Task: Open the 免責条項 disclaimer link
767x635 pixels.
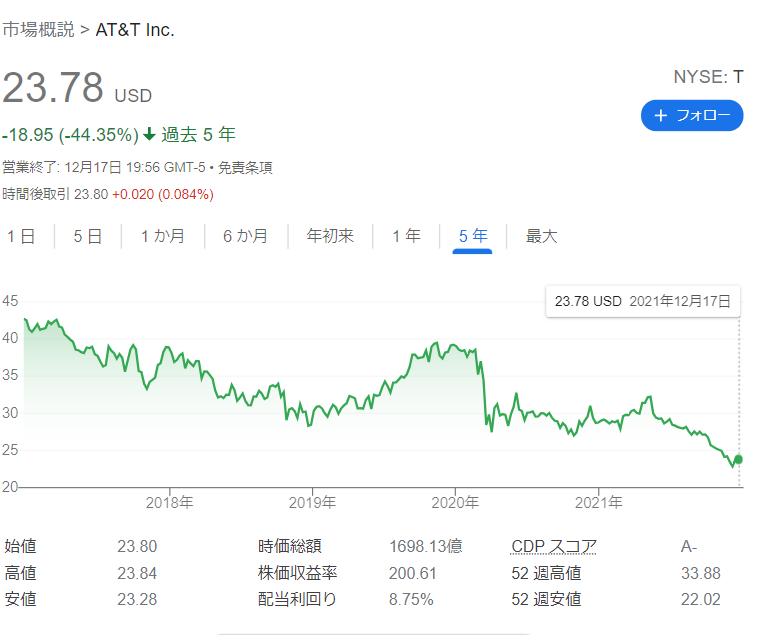Action: point(245,168)
